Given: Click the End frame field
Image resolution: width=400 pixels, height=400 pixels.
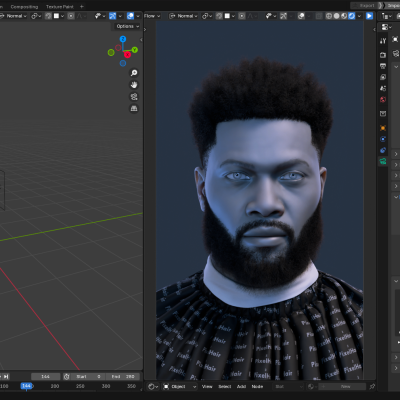Looking at the screenshot, I should click(123, 377).
